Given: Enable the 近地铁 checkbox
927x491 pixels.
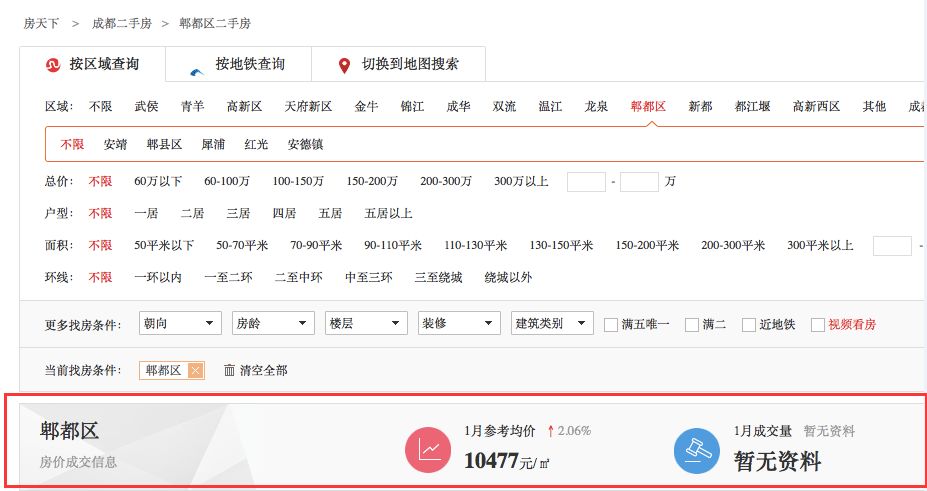Looking at the screenshot, I should click(x=748, y=324).
